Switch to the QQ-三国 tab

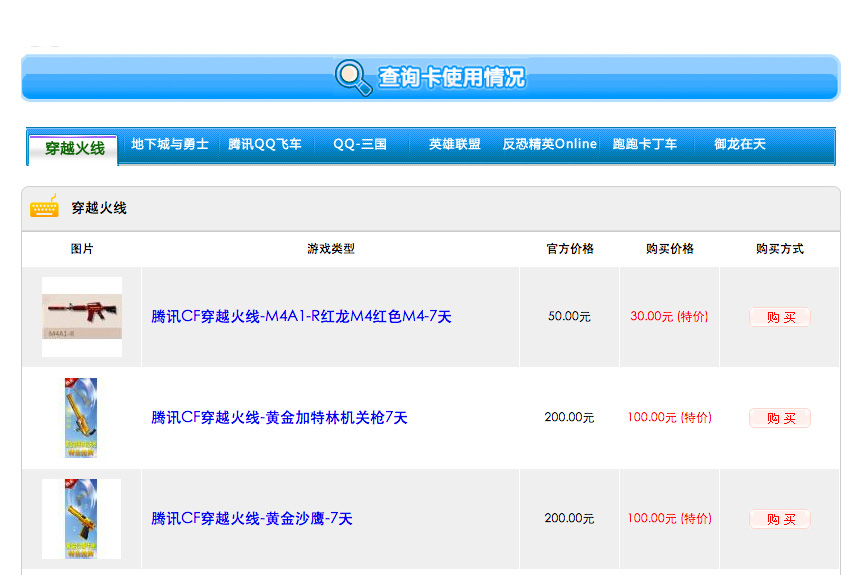360,144
